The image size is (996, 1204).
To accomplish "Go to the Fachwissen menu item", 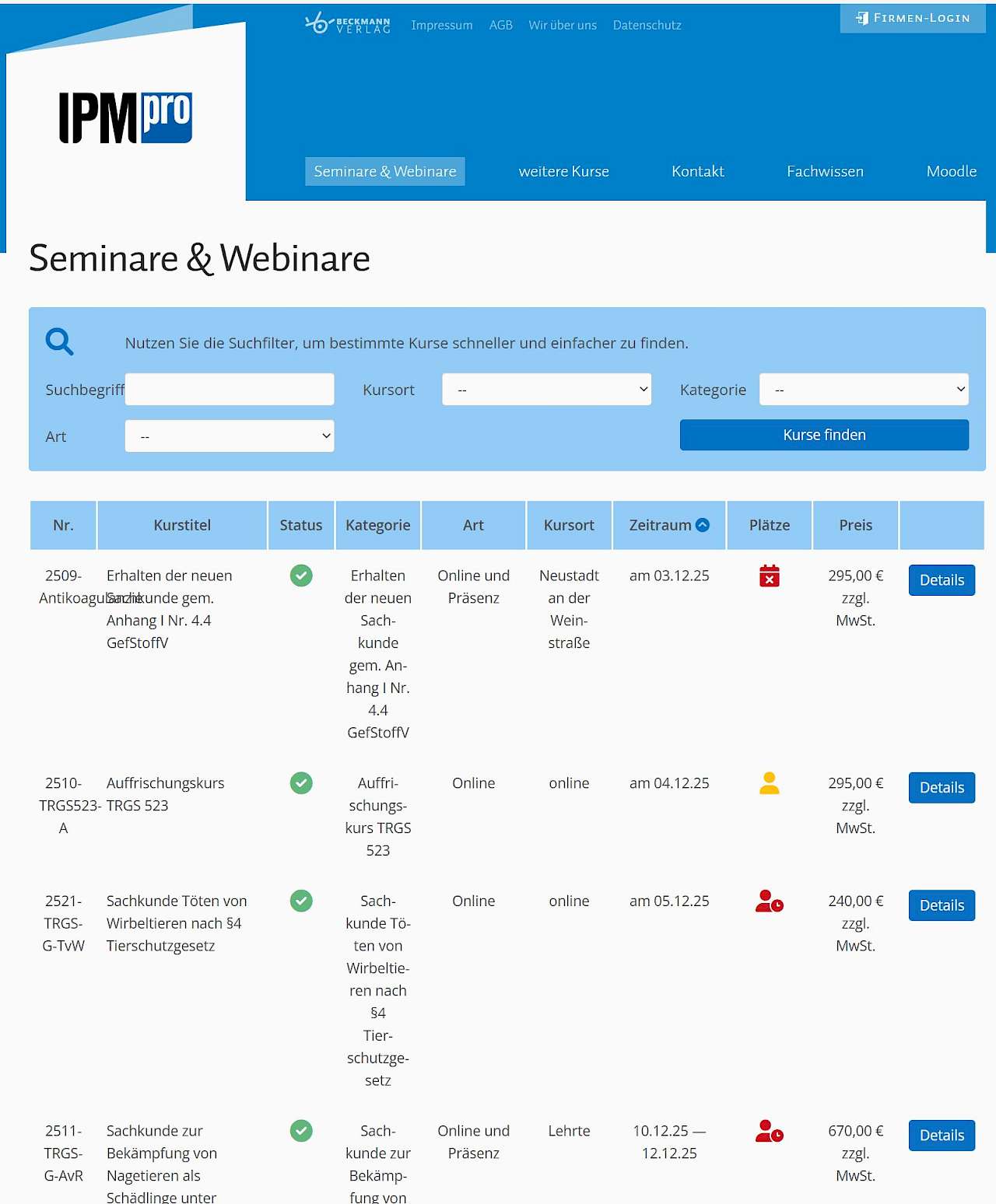I will tap(825, 171).
